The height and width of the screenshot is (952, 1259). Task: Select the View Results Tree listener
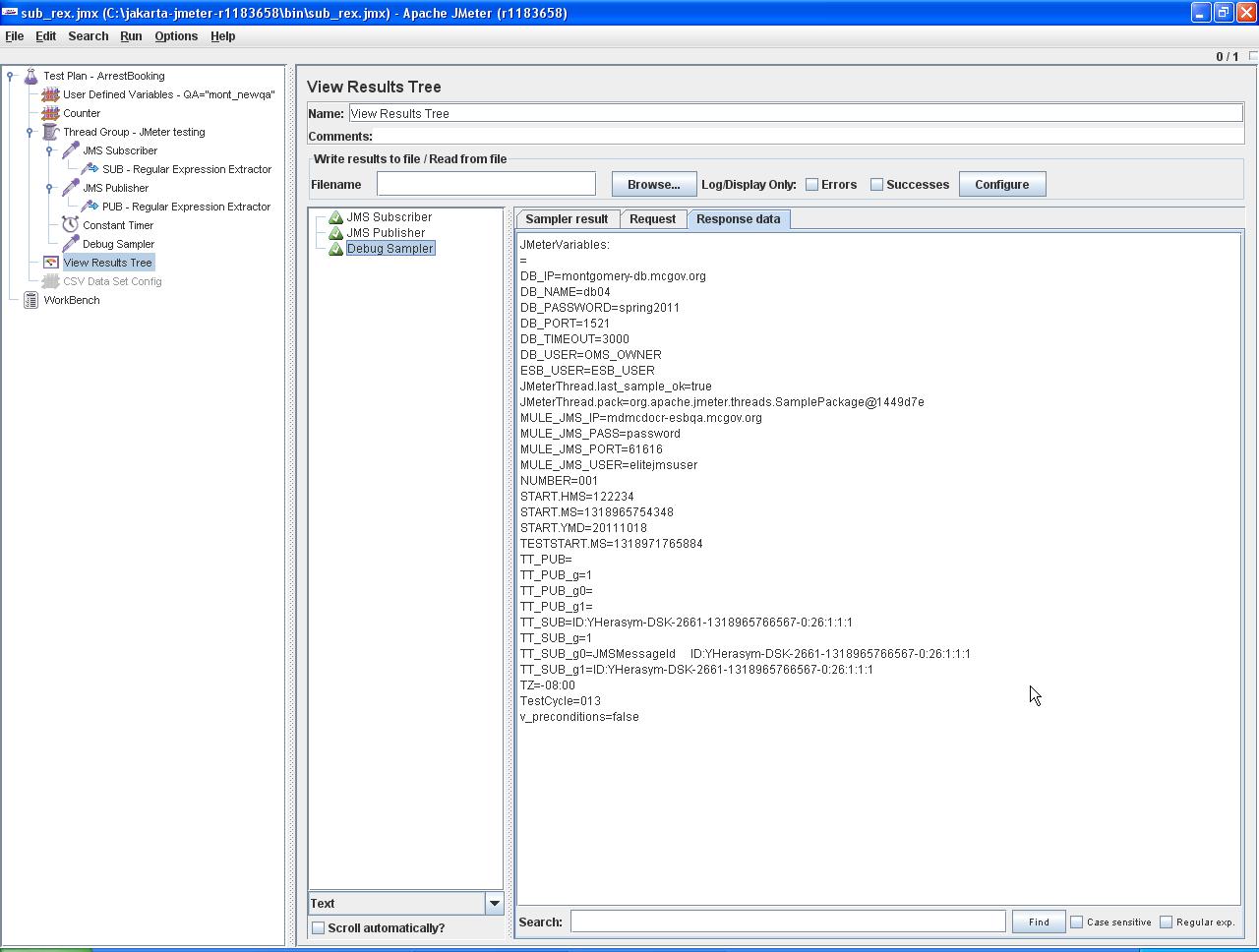point(108,263)
